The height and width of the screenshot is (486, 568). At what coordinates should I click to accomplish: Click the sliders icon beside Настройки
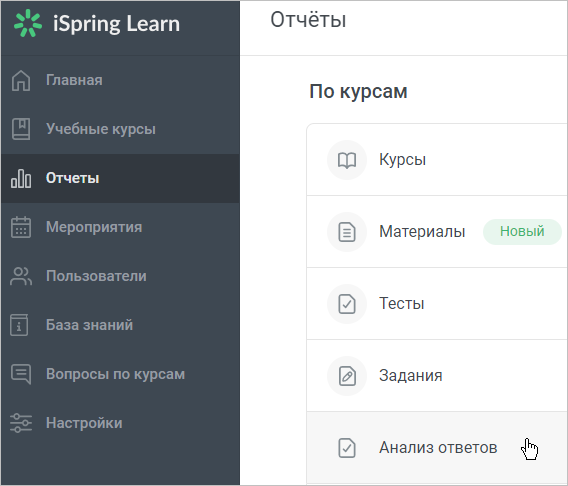(21, 423)
